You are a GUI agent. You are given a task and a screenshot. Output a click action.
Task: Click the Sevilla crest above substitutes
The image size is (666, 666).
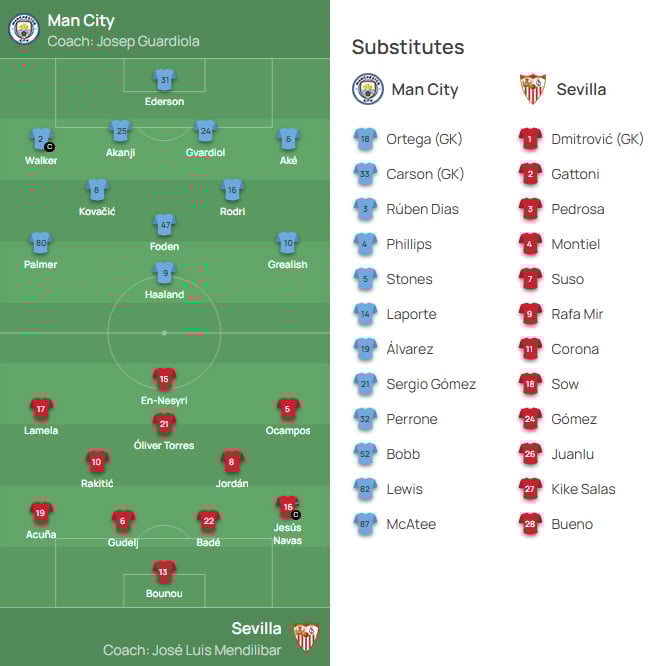532,89
